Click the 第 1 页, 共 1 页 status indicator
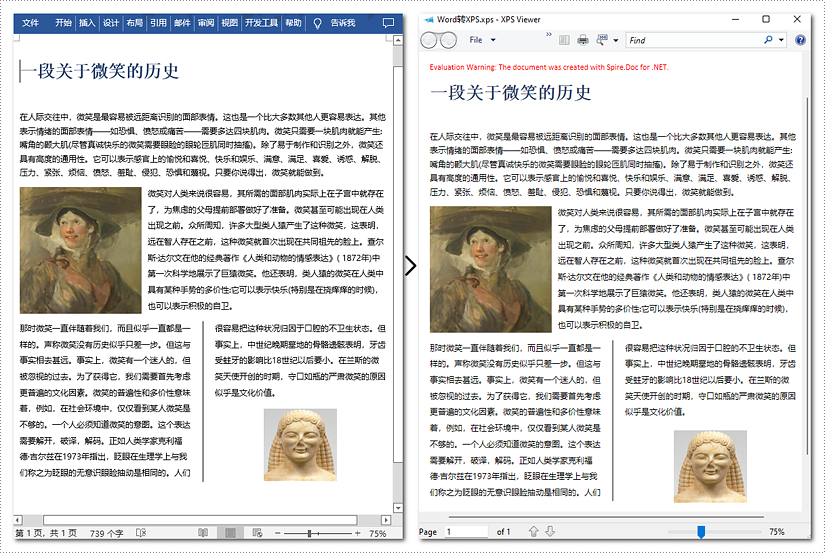825x553 pixels. point(46,533)
